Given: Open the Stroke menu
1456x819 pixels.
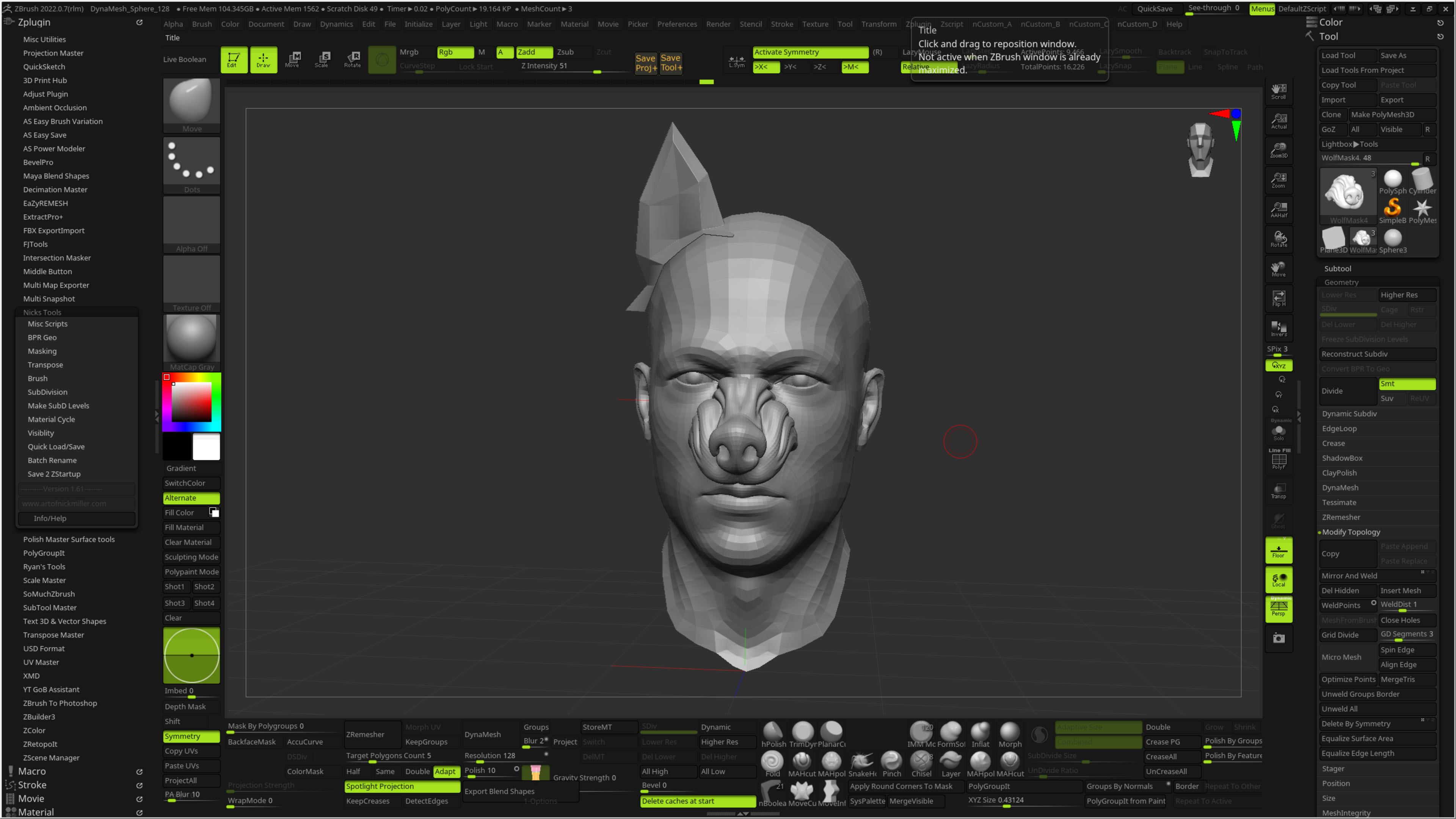Looking at the screenshot, I should tap(782, 24).
